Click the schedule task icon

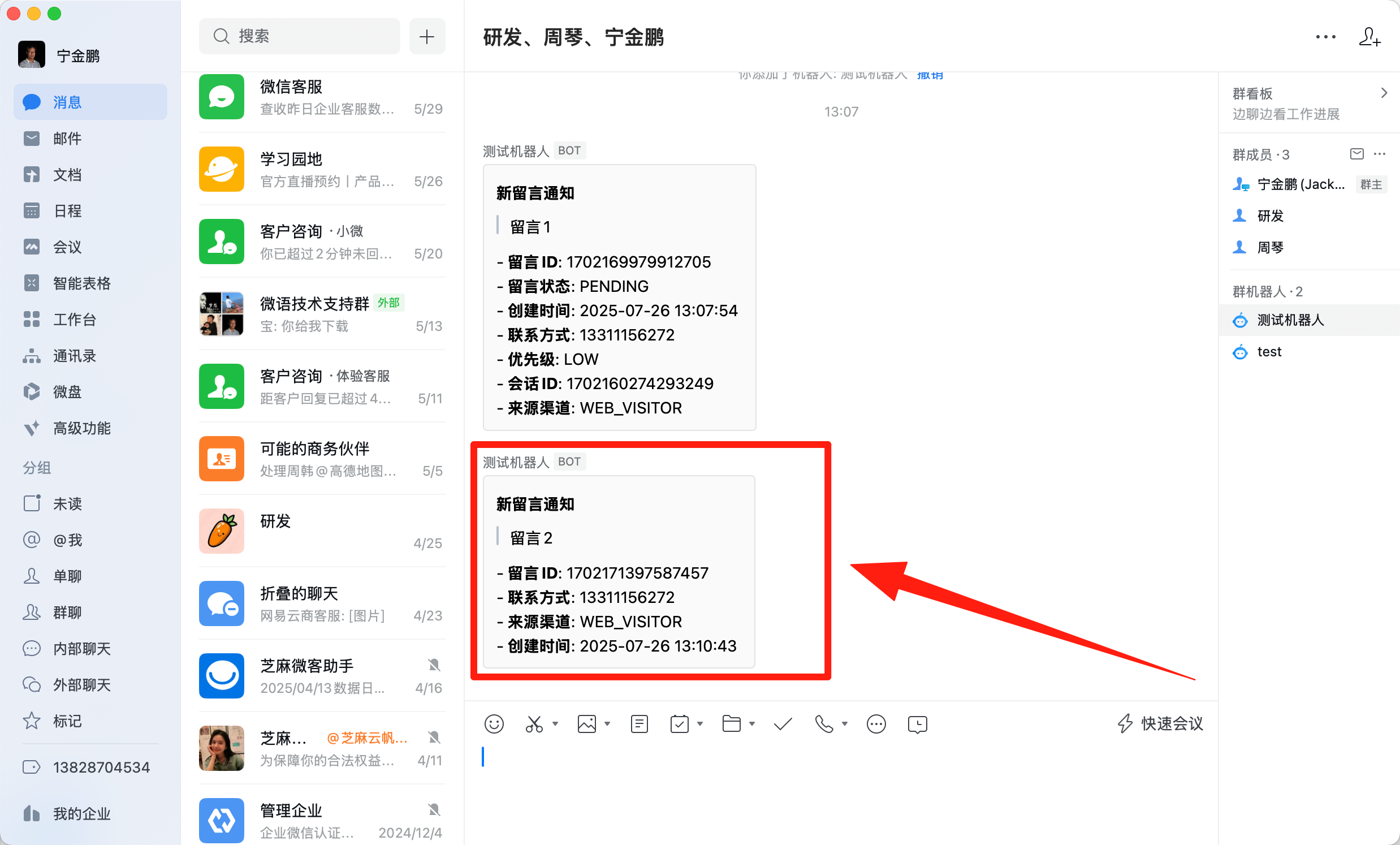coord(680,724)
